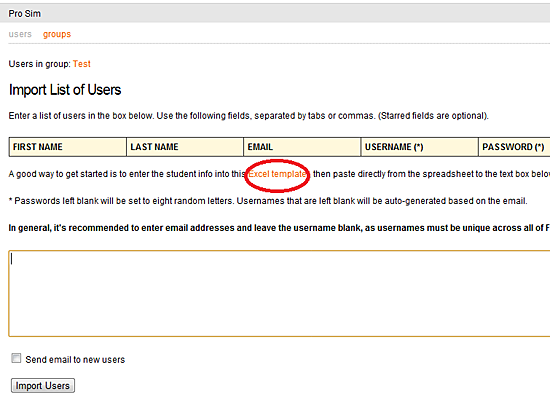Click the bold username recommendation text
Viewport: 550px width, 397px height.
point(279,228)
